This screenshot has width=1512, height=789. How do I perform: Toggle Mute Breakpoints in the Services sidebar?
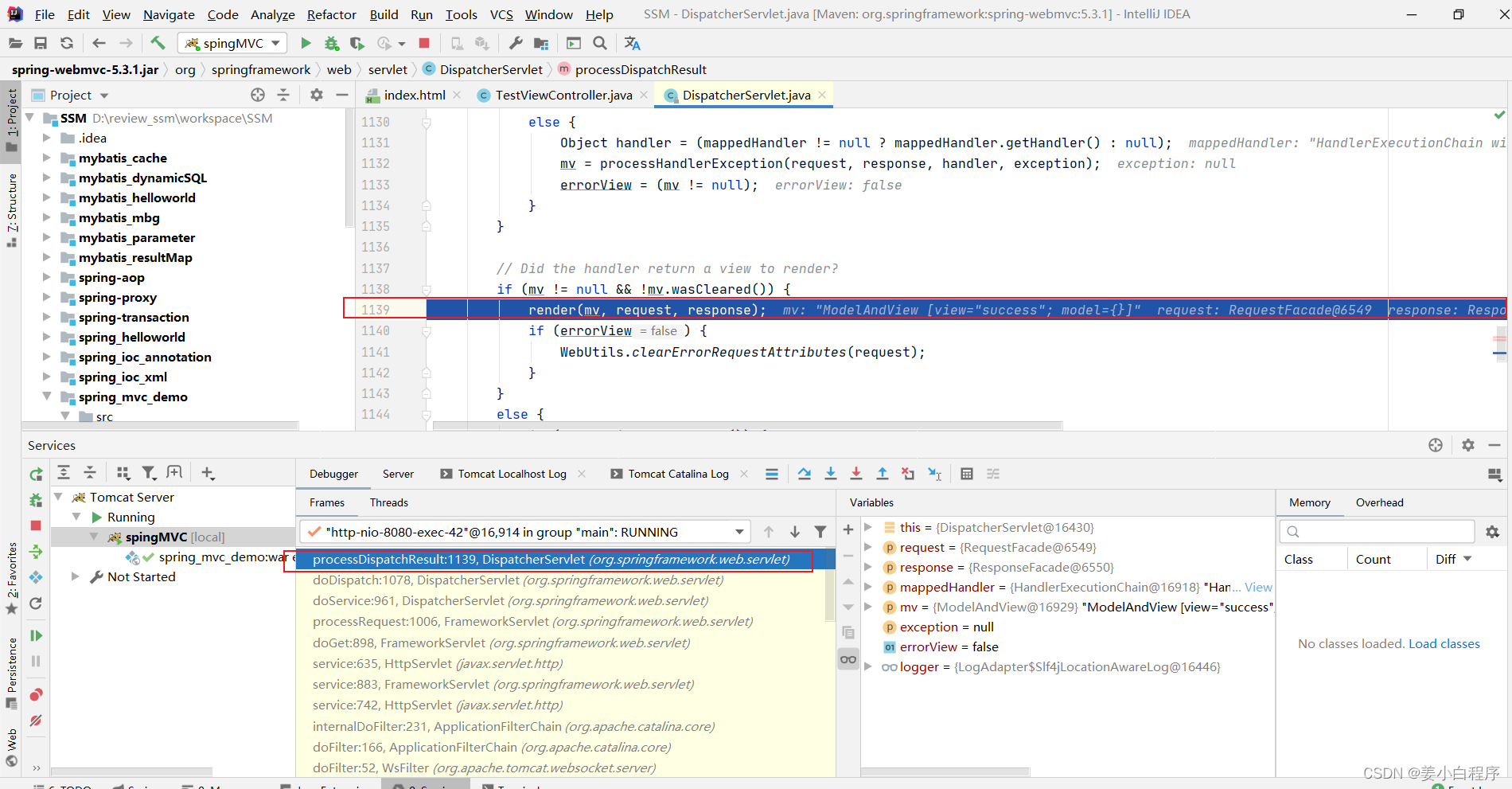36,721
